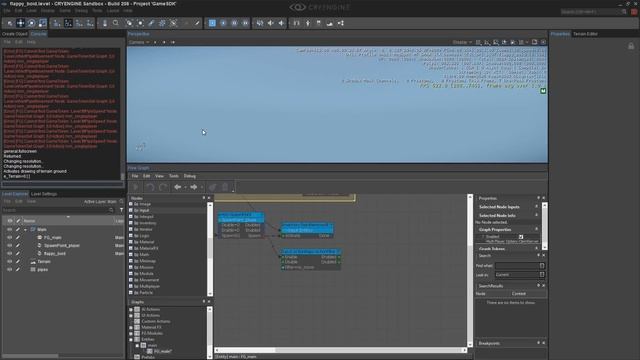
Task: Click the magnifier search icon in the main toolbar
Action: (116, 23)
